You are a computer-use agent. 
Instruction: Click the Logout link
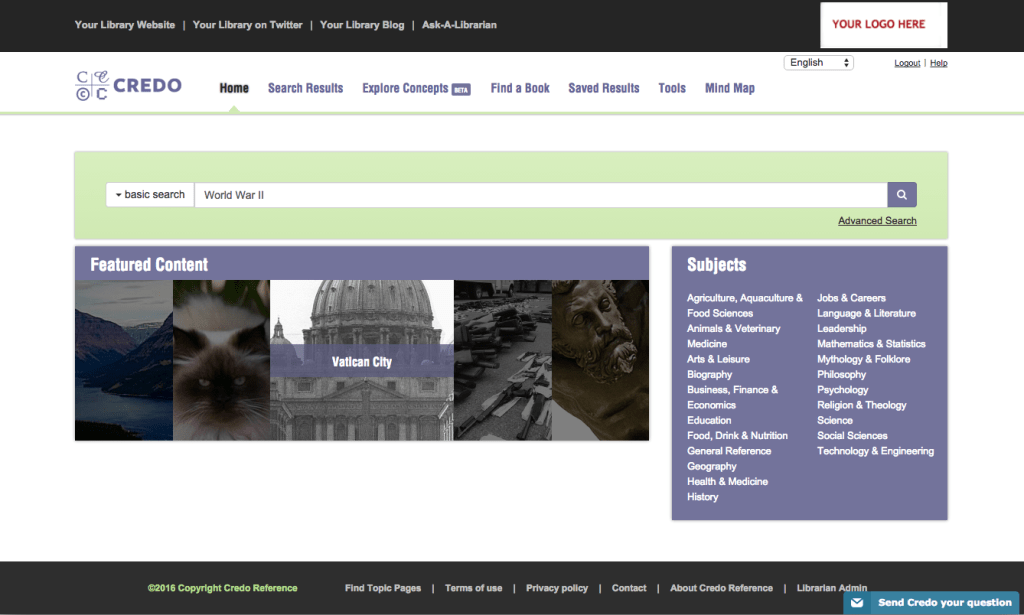907,64
